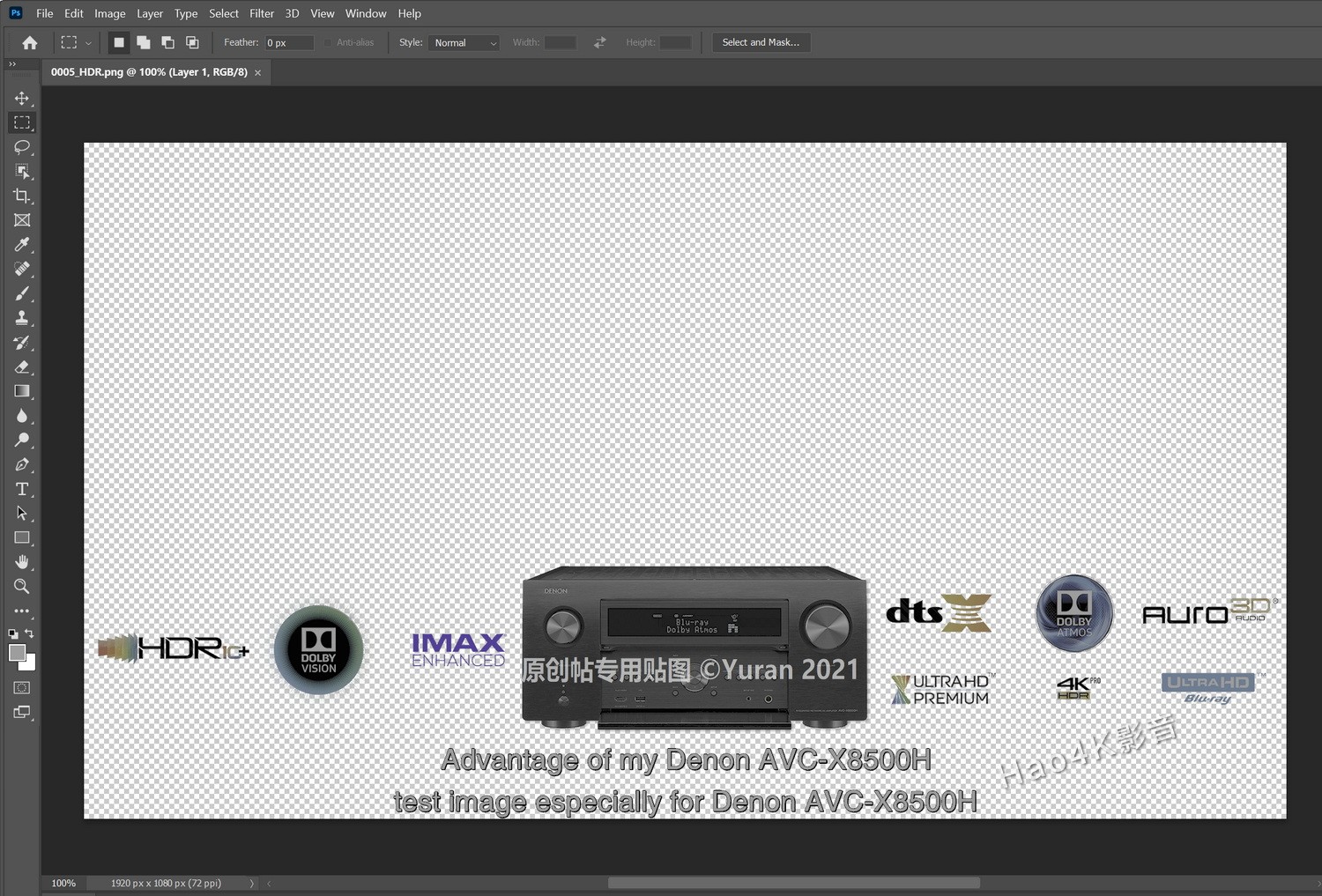This screenshot has width=1322, height=896.
Task: Open the Layer menu
Action: tap(150, 13)
